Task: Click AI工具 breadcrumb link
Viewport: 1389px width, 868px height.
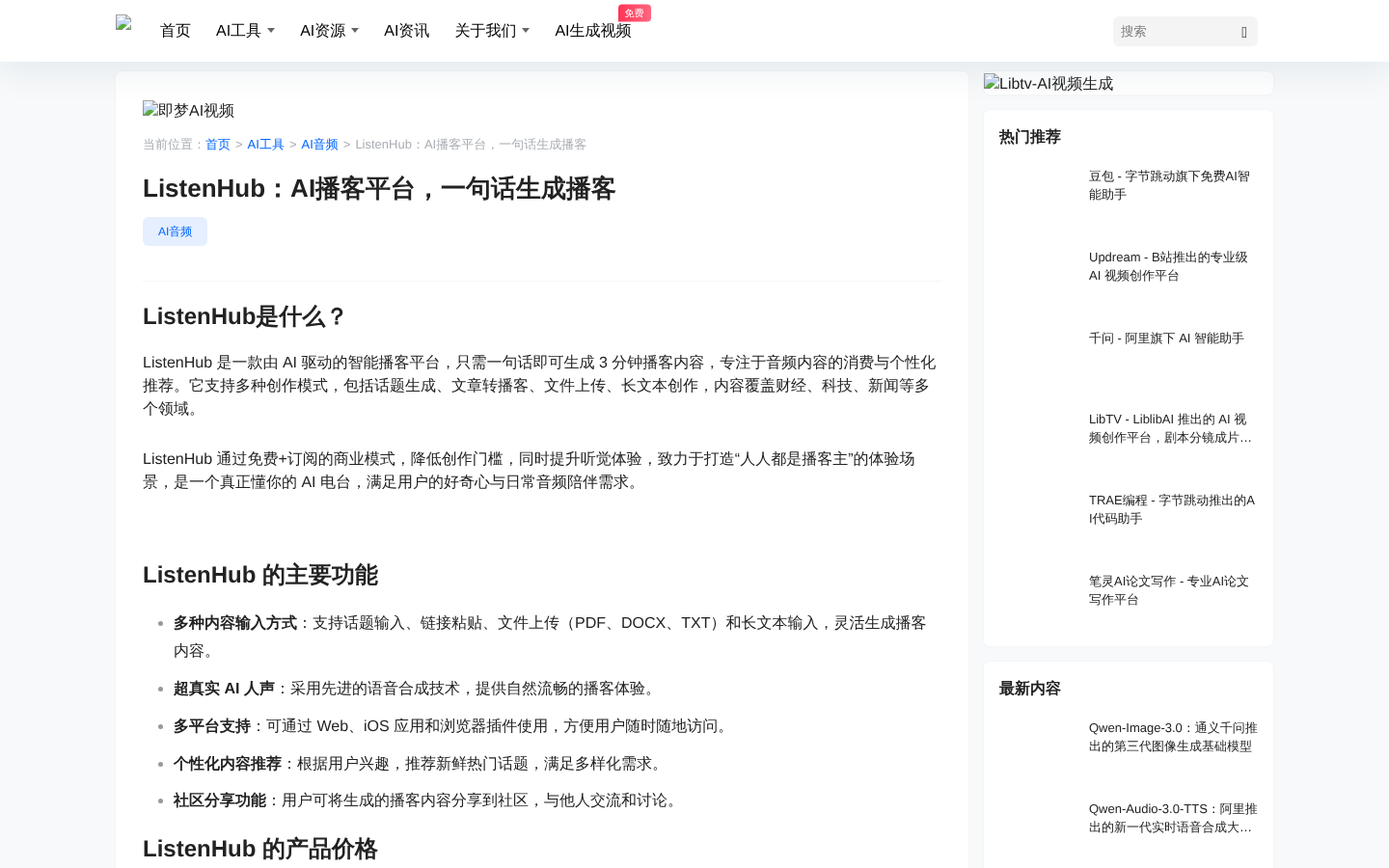Action: click(265, 144)
